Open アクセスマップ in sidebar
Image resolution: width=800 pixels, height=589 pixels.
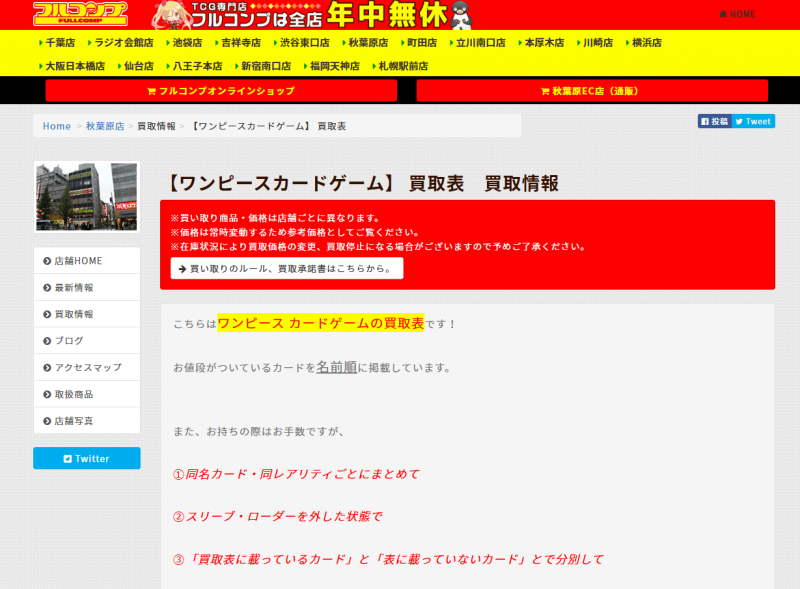pyautogui.click(x=88, y=367)
